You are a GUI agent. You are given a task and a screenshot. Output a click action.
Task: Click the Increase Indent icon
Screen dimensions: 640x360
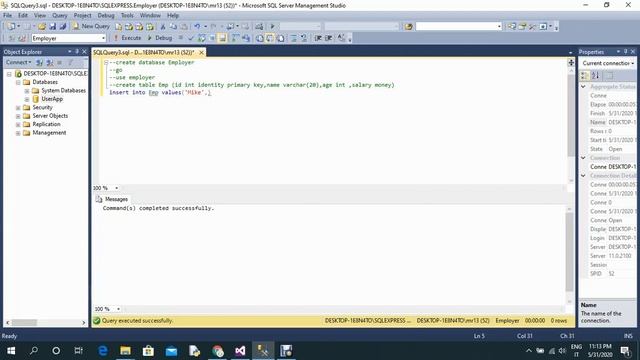328,38
